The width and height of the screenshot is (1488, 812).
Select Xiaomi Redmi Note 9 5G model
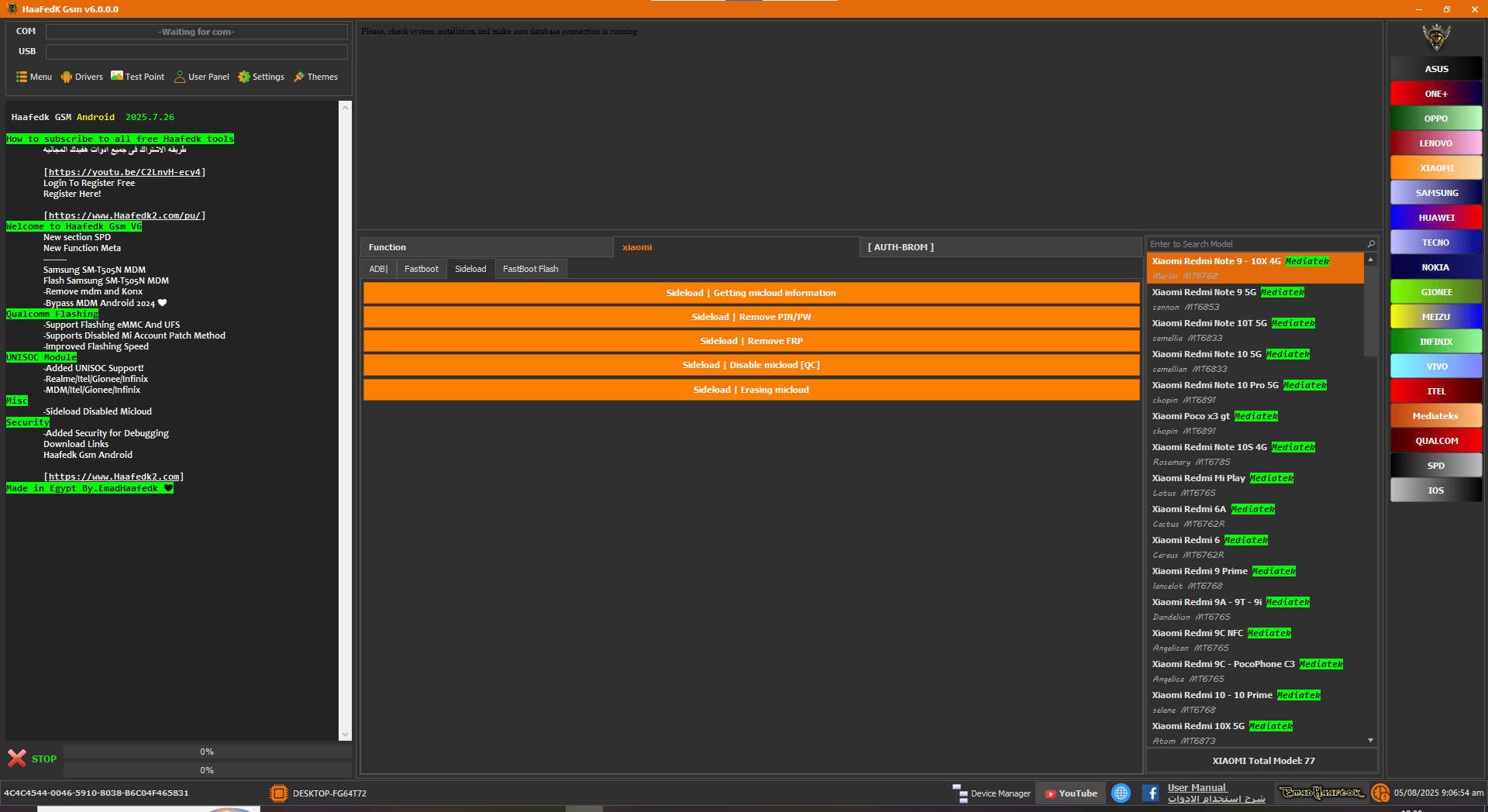[x=1255, y=299]
